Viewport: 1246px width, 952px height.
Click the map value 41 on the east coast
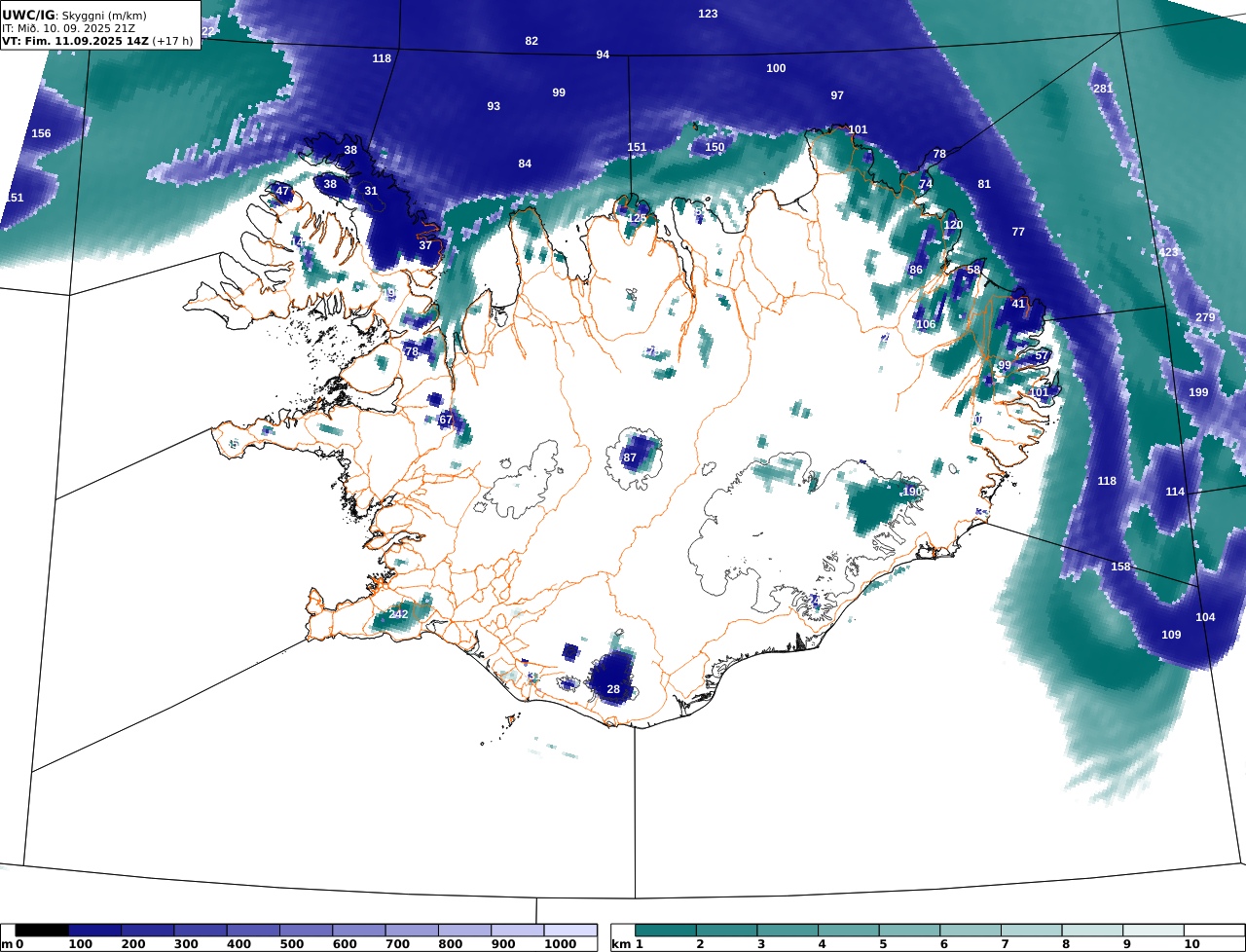(x=1018, y=304)
